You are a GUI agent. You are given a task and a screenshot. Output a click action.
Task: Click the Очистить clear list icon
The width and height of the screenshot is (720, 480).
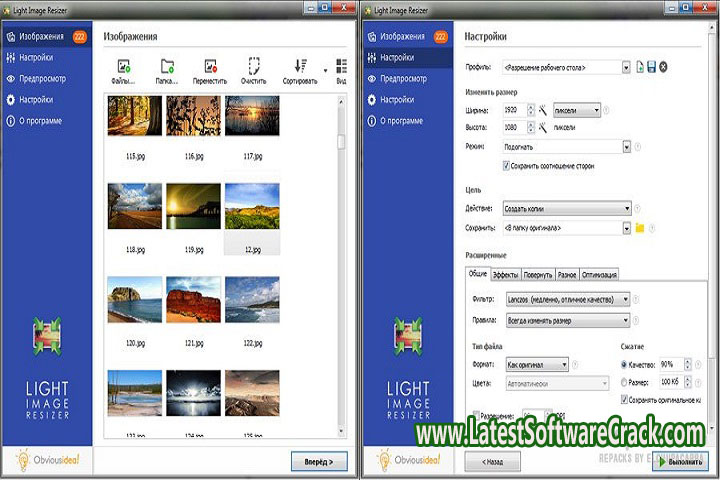tap(255, 67)
